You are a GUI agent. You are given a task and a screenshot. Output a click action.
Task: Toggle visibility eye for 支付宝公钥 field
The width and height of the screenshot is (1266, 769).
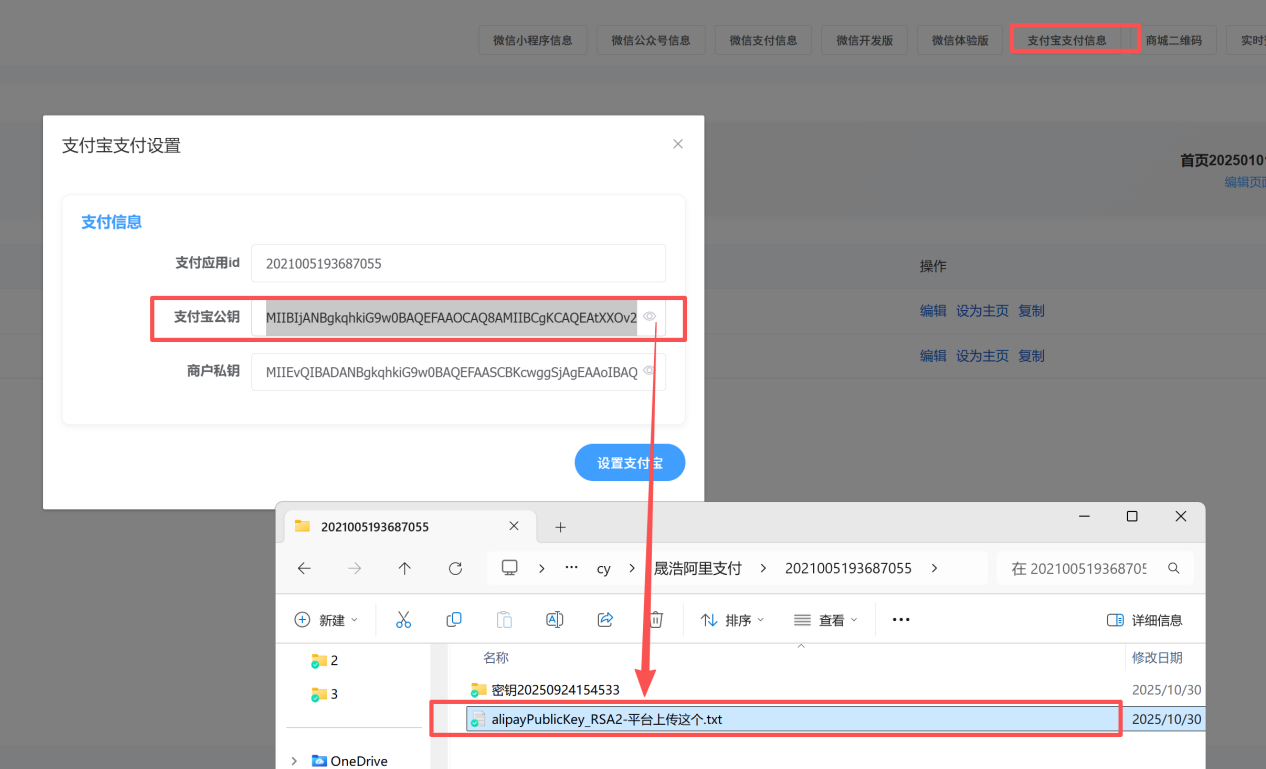[649, 317]
